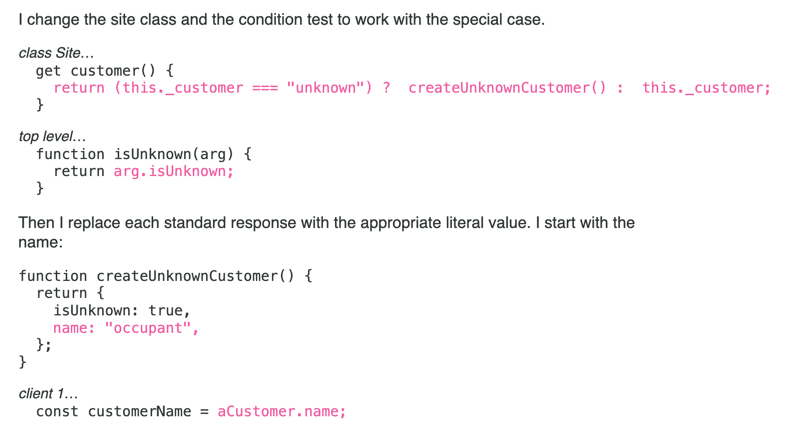Click the pink name: "occupant", line
The image size is (790, 432).
pos(126,328)
